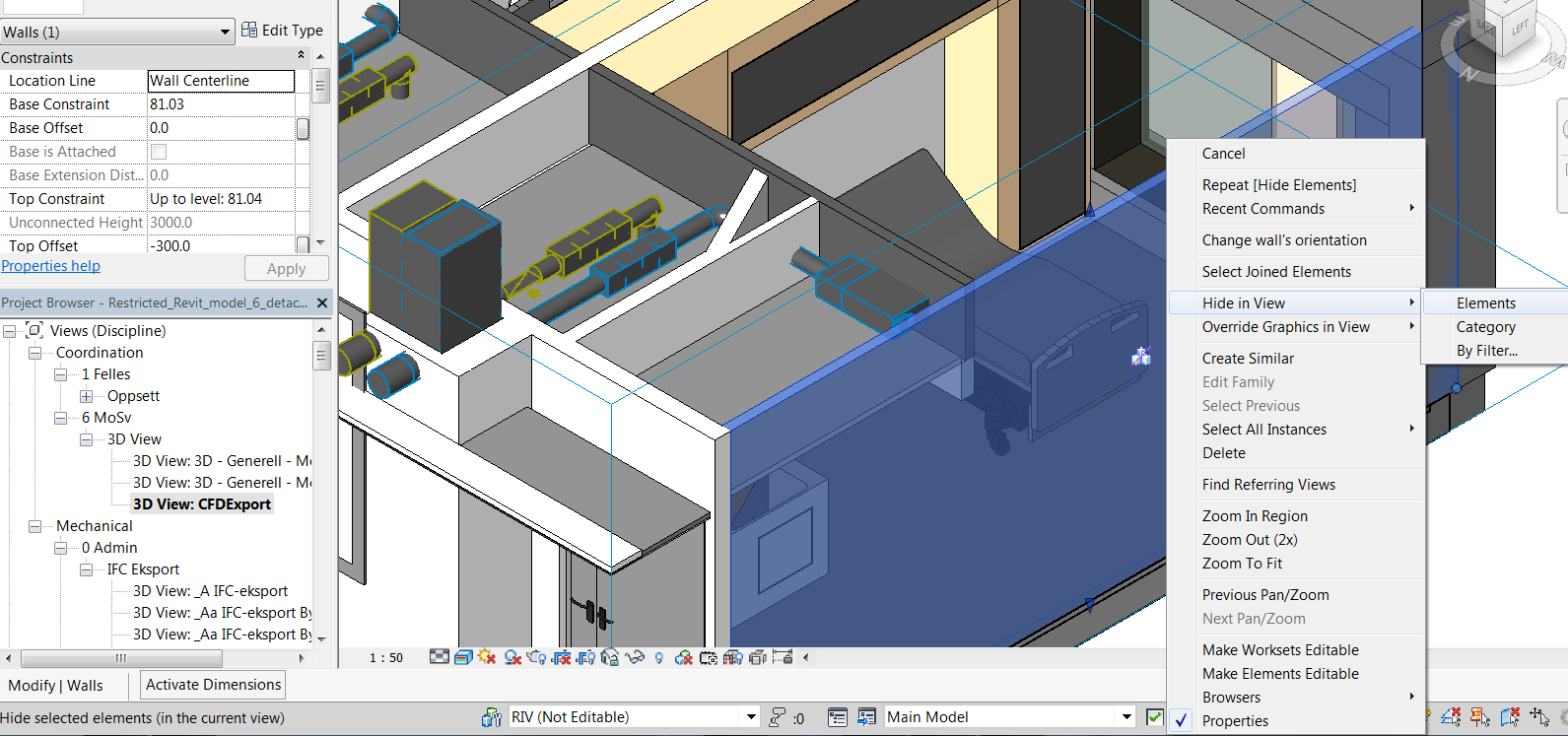
Task: Collapse the 1 Felles tree node
Action: 61,374
